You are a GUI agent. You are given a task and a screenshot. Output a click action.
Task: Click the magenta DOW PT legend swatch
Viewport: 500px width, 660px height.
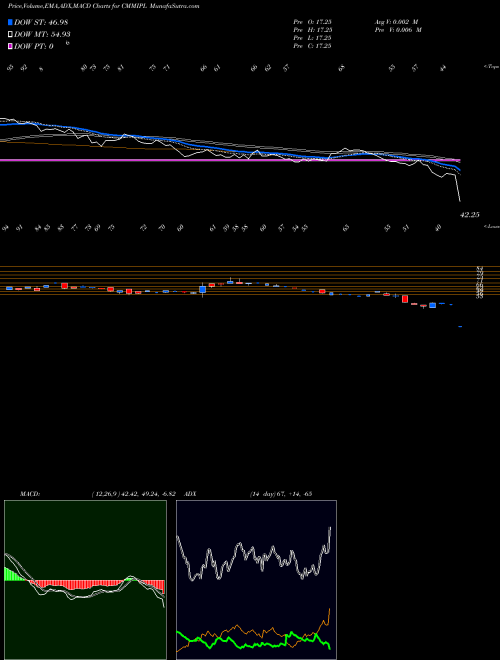(11, 46)
